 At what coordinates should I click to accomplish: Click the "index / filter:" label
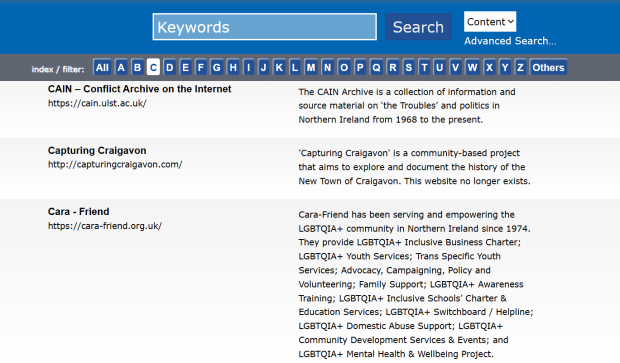coord(58,69)
